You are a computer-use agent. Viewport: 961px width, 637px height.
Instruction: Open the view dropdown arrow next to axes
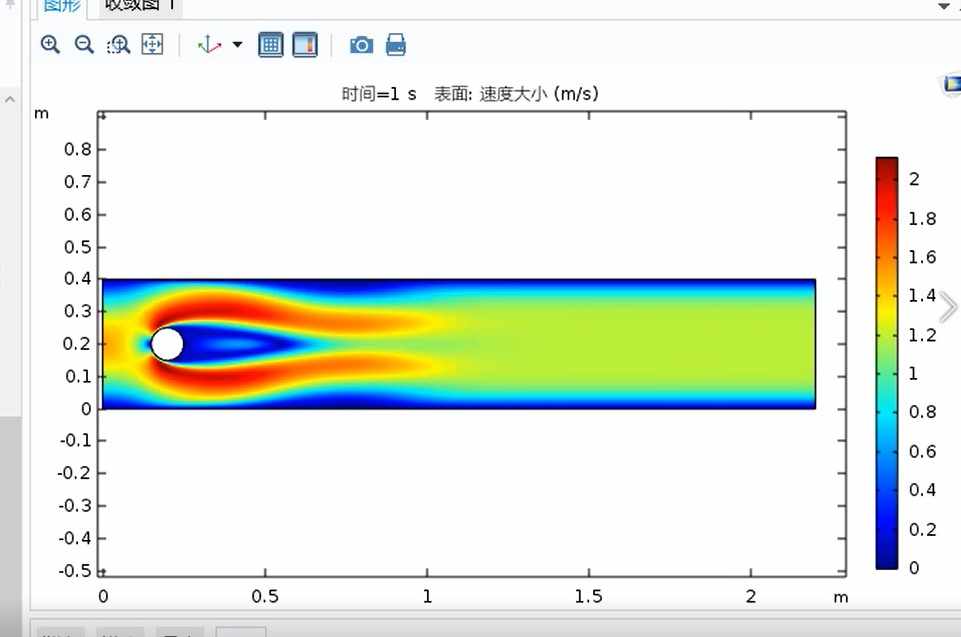[x=237, y=45]
